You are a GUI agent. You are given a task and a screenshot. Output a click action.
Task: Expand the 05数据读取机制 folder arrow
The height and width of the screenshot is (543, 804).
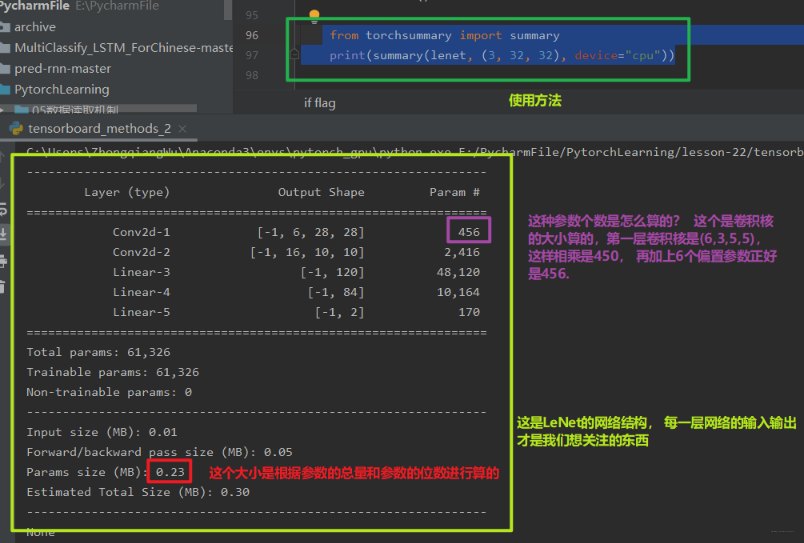[3, 110]
